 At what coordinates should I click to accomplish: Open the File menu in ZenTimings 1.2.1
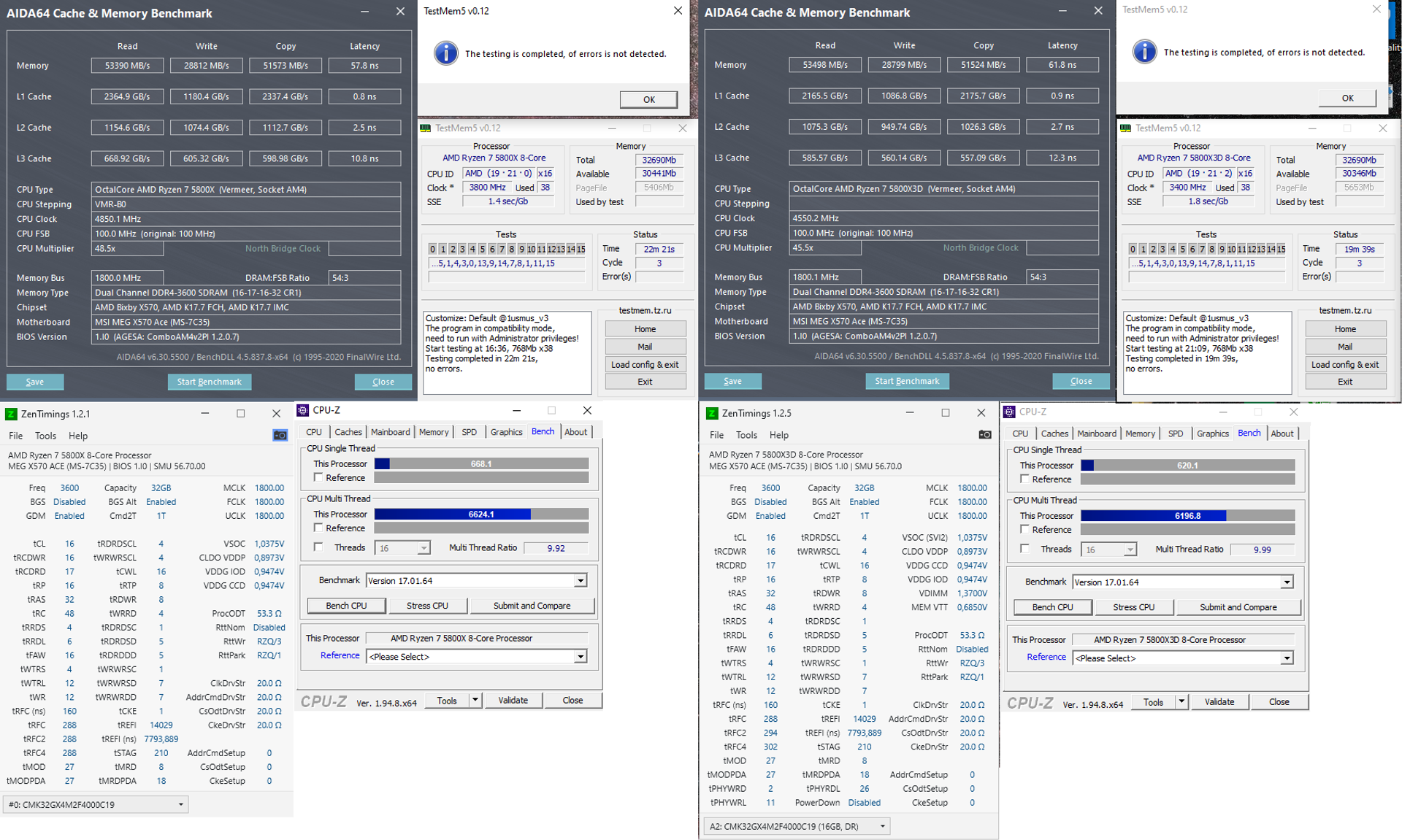(15, 436)
